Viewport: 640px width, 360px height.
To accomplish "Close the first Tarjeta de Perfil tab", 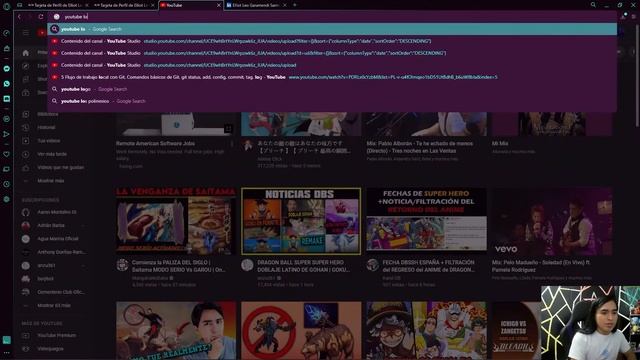I will click(87, 5).
